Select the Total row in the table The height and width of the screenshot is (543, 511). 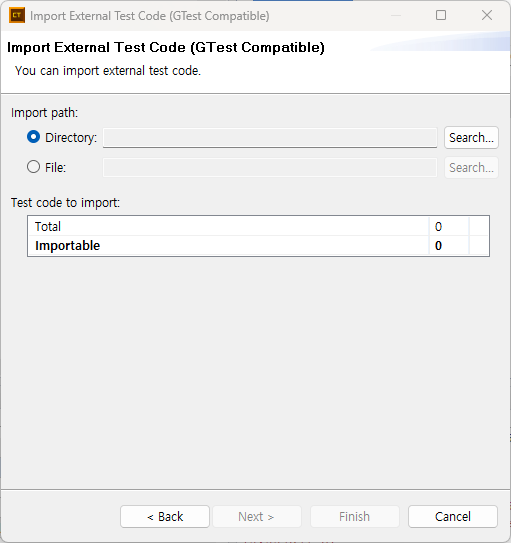point(258,226)
